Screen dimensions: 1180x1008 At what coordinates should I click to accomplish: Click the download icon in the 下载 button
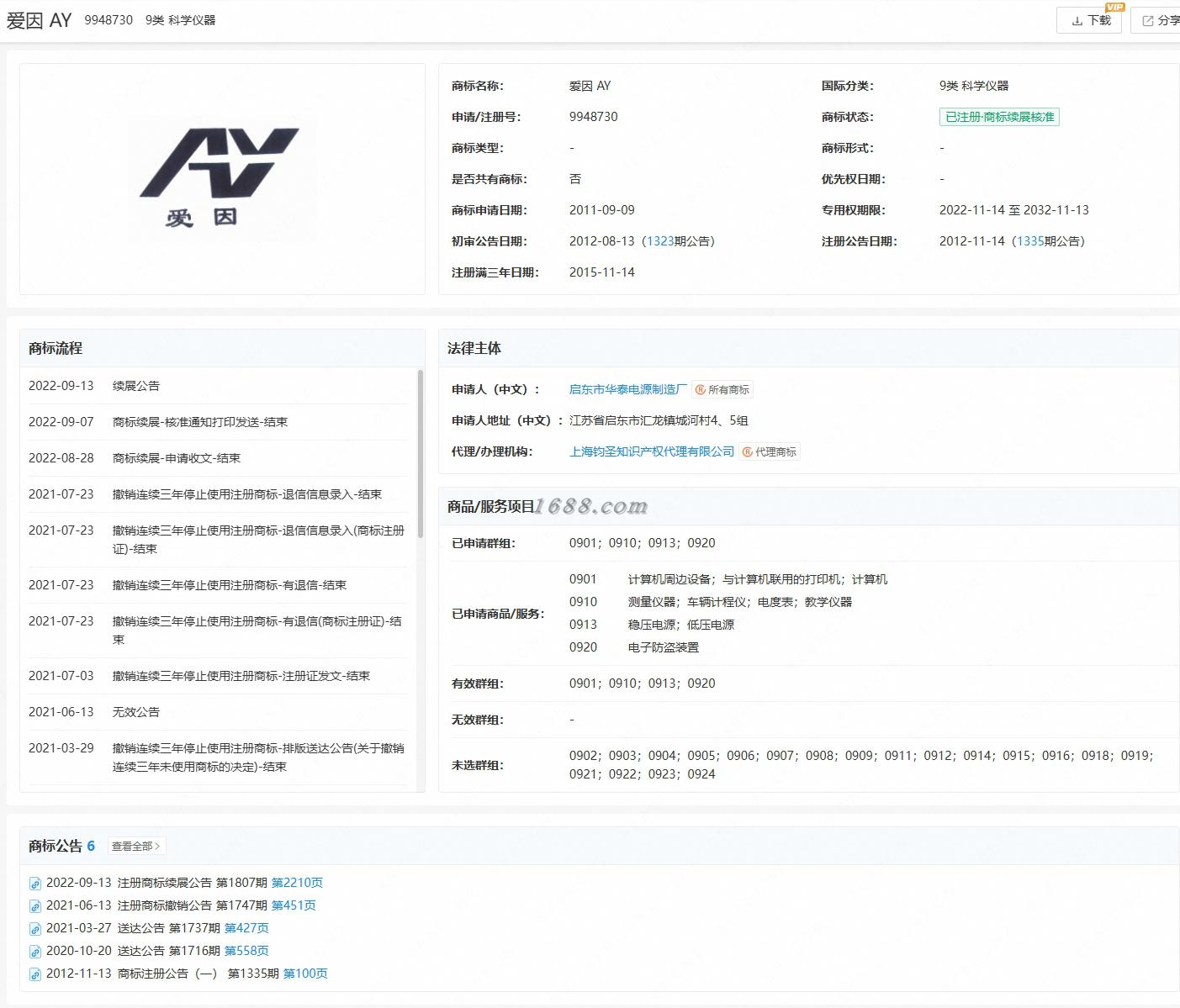click(1077, 21)
